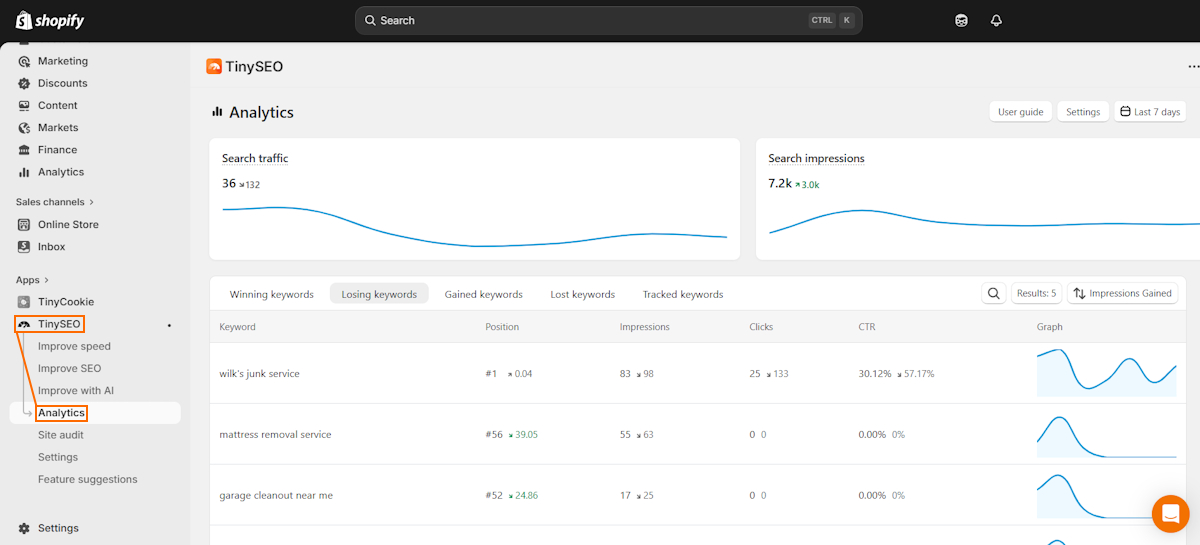Screen dimensions: 1200x545
Task: Open Improve with AI submenu item
Action: [x=76, y=390]
